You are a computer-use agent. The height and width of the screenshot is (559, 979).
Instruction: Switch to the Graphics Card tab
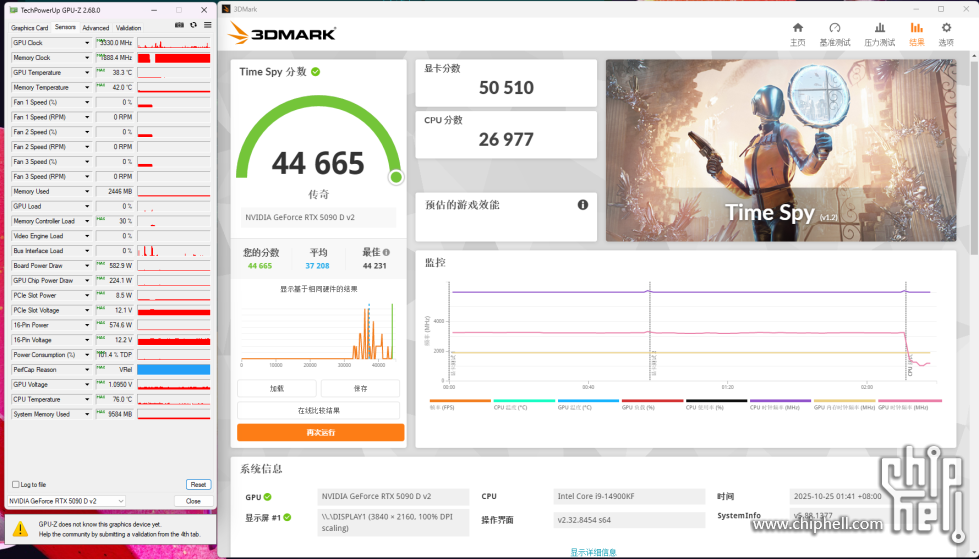29,28
